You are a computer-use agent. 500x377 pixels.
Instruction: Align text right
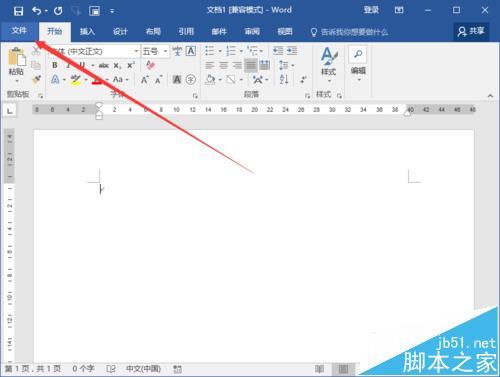tap(237, 65)
